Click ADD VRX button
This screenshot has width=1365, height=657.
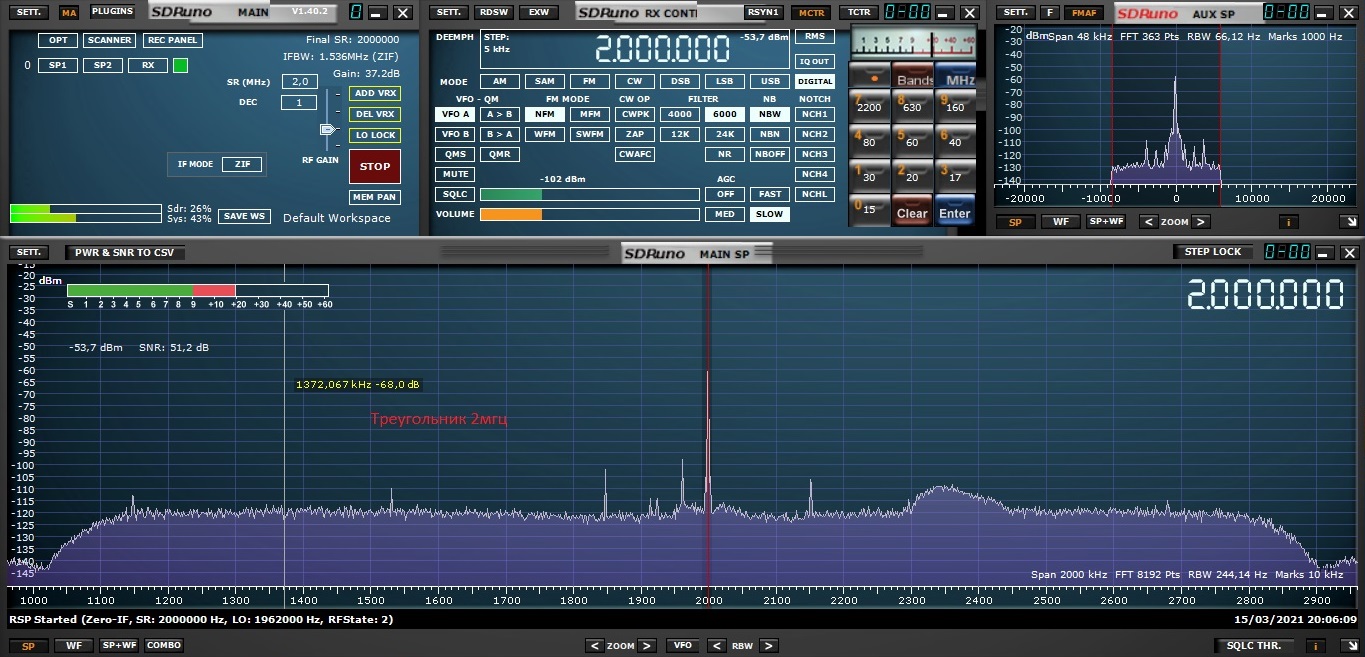(375, 93)
